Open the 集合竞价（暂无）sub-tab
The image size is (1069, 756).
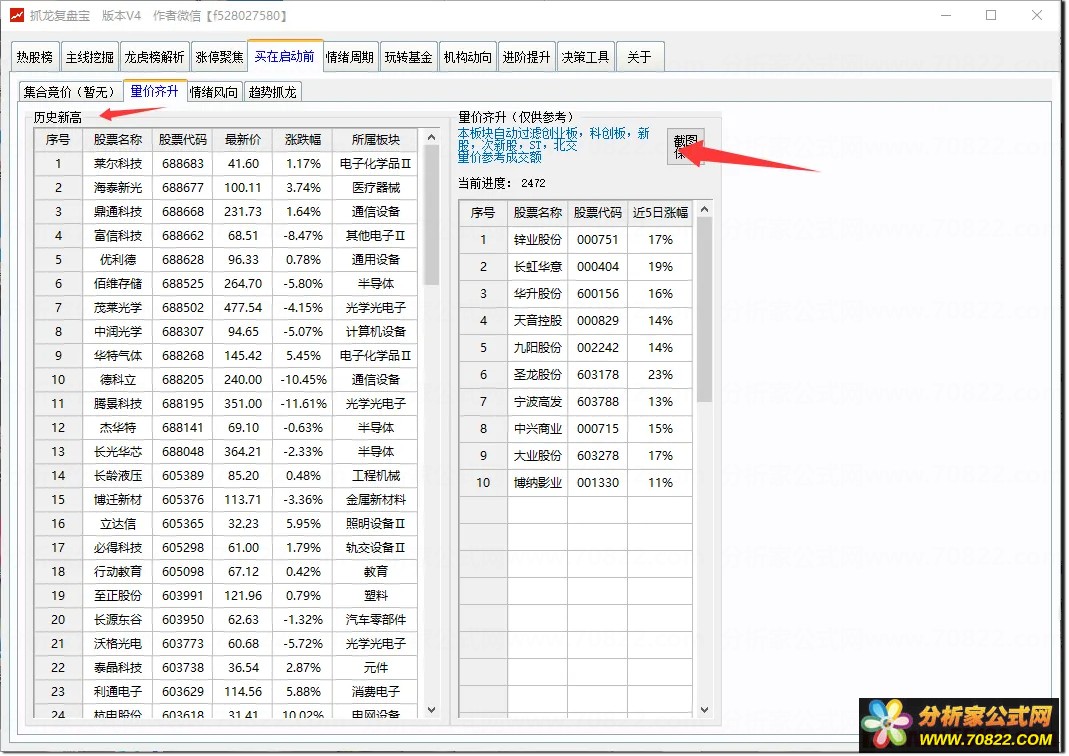(70, 92)
